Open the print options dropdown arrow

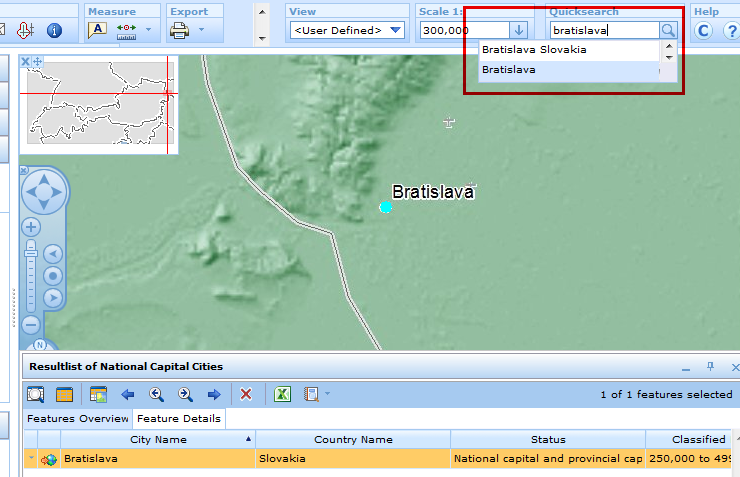tap(201, 30)
